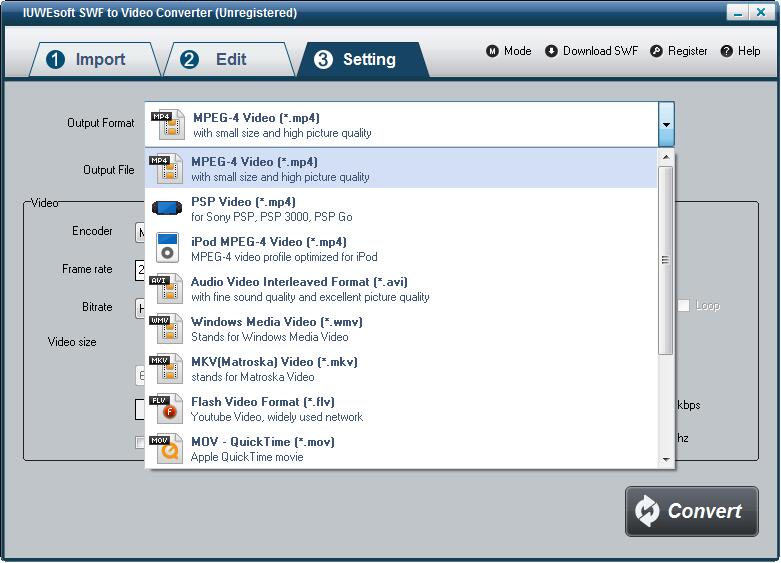Click the MP4 icon of the highlighted MPEG-4 Video list entry

click(166, 169)
